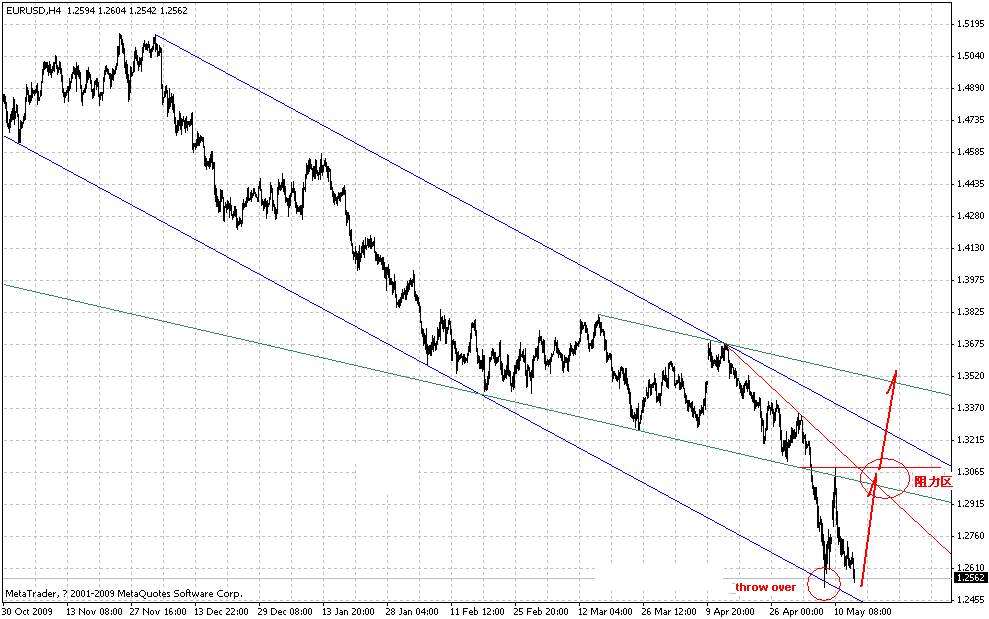Select the 11 Feb 12:00 time label
The height and width of the screenshot is (619, 989).
478,611
